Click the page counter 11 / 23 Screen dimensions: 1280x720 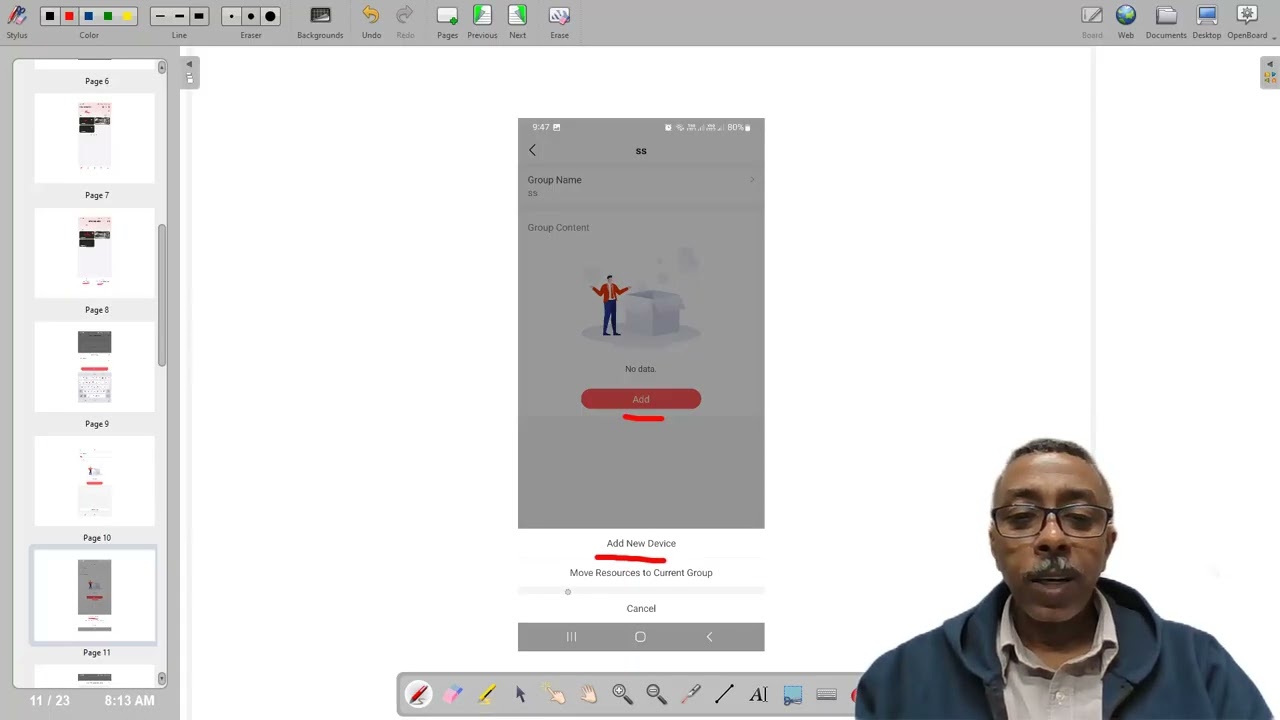pyautogui.click(x=50, y=701)
